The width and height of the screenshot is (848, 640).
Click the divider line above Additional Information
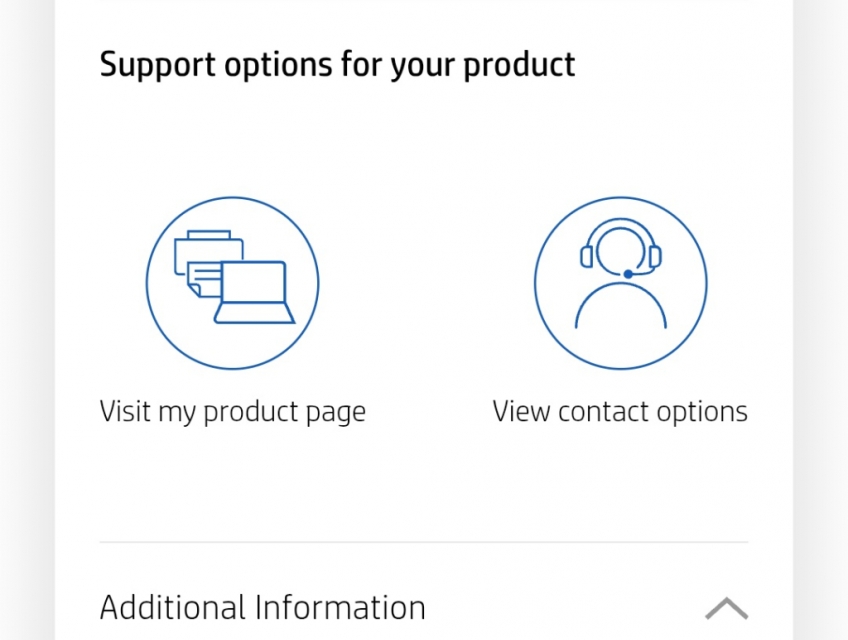click(x=423, y=542)
